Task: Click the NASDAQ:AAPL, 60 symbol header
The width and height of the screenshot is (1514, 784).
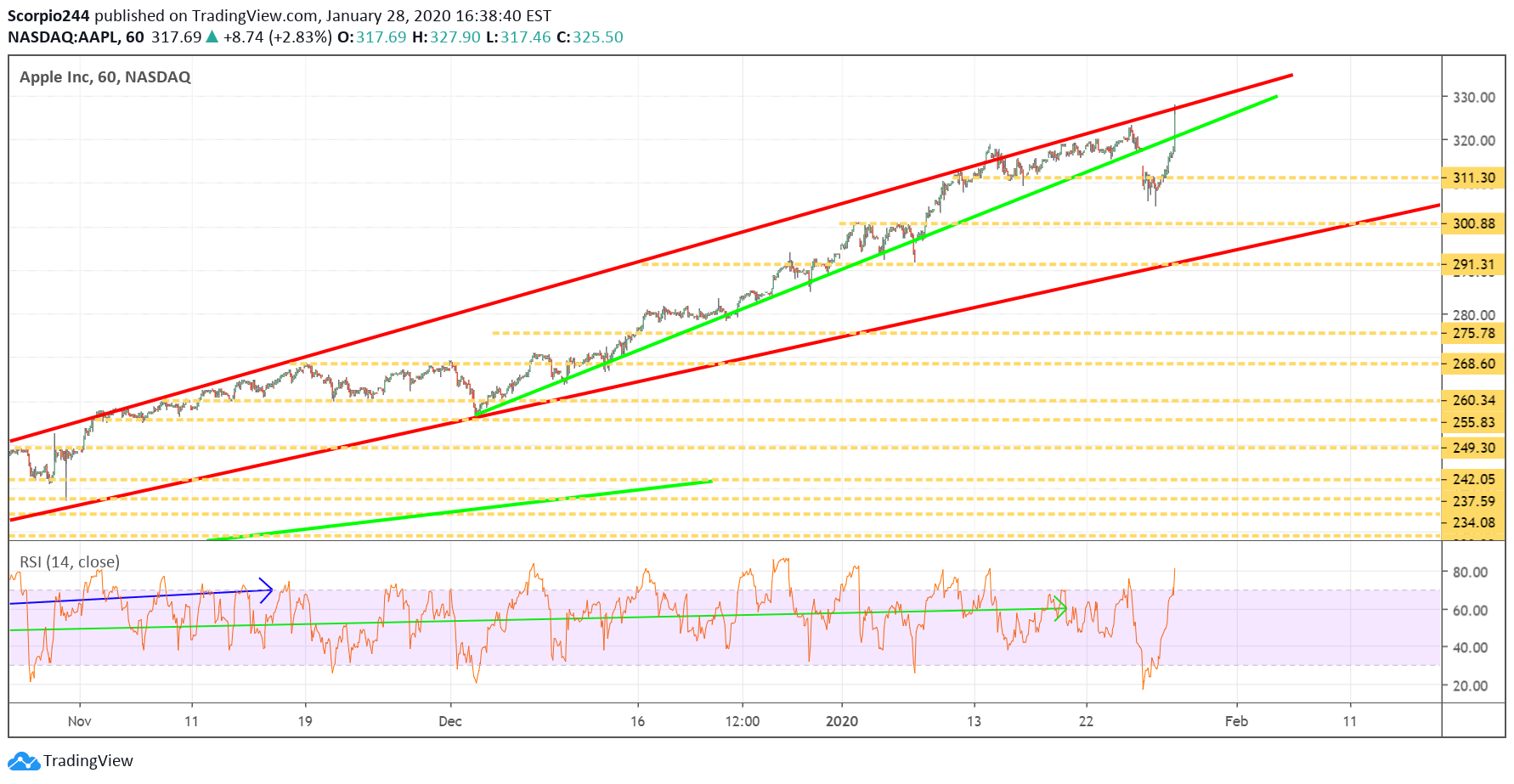Action: point(76,37)
